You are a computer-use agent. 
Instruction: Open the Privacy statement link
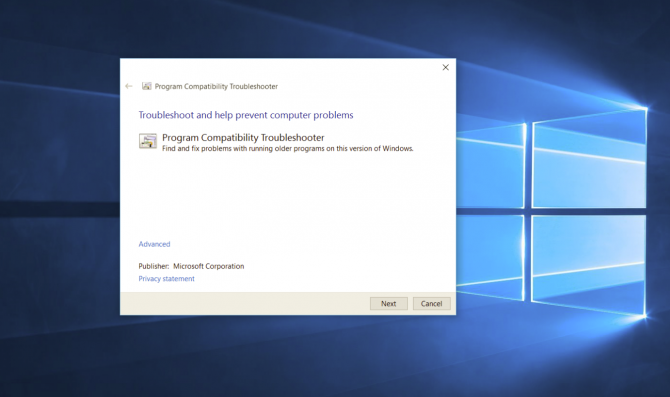click(x=166, y=279)
